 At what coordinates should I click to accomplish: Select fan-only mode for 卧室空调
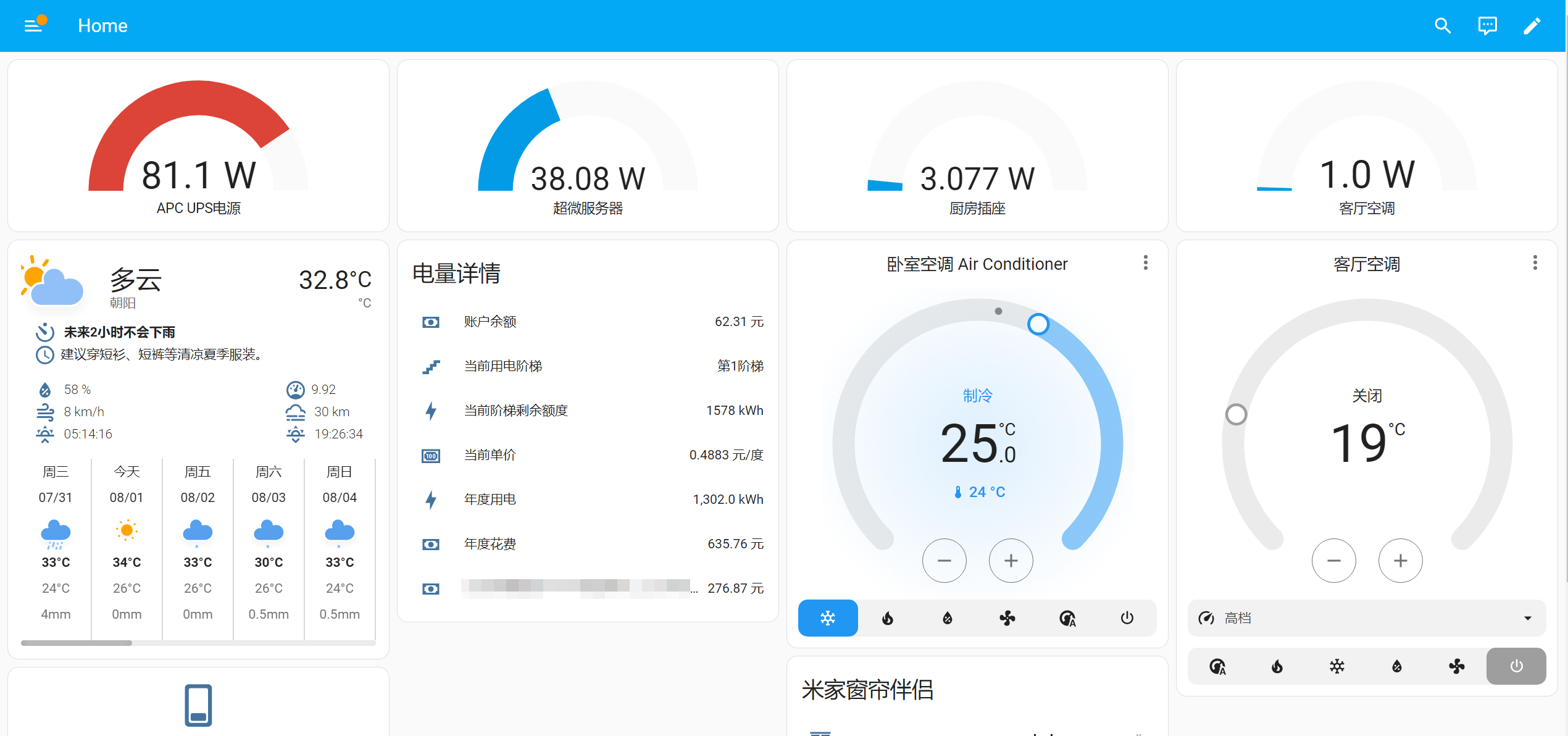[x=1007, y=617]
